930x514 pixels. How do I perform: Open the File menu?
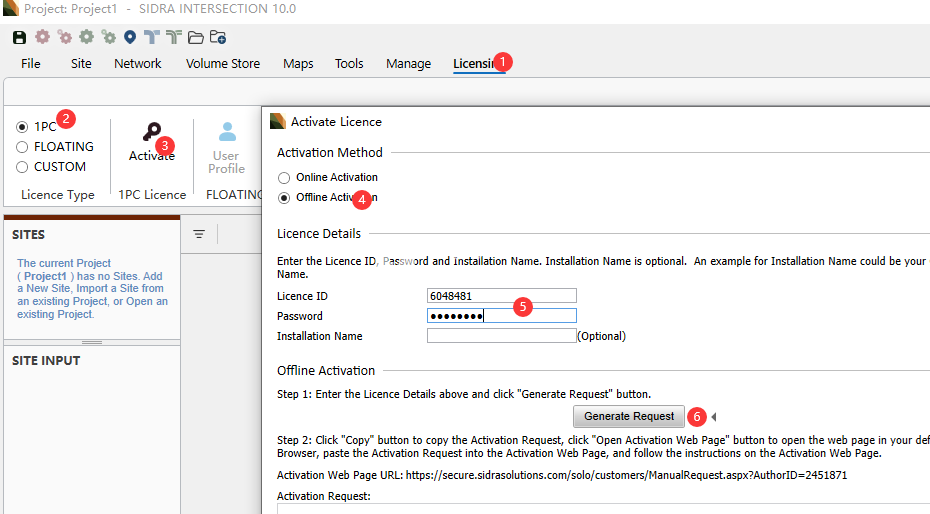coord(31,63)
